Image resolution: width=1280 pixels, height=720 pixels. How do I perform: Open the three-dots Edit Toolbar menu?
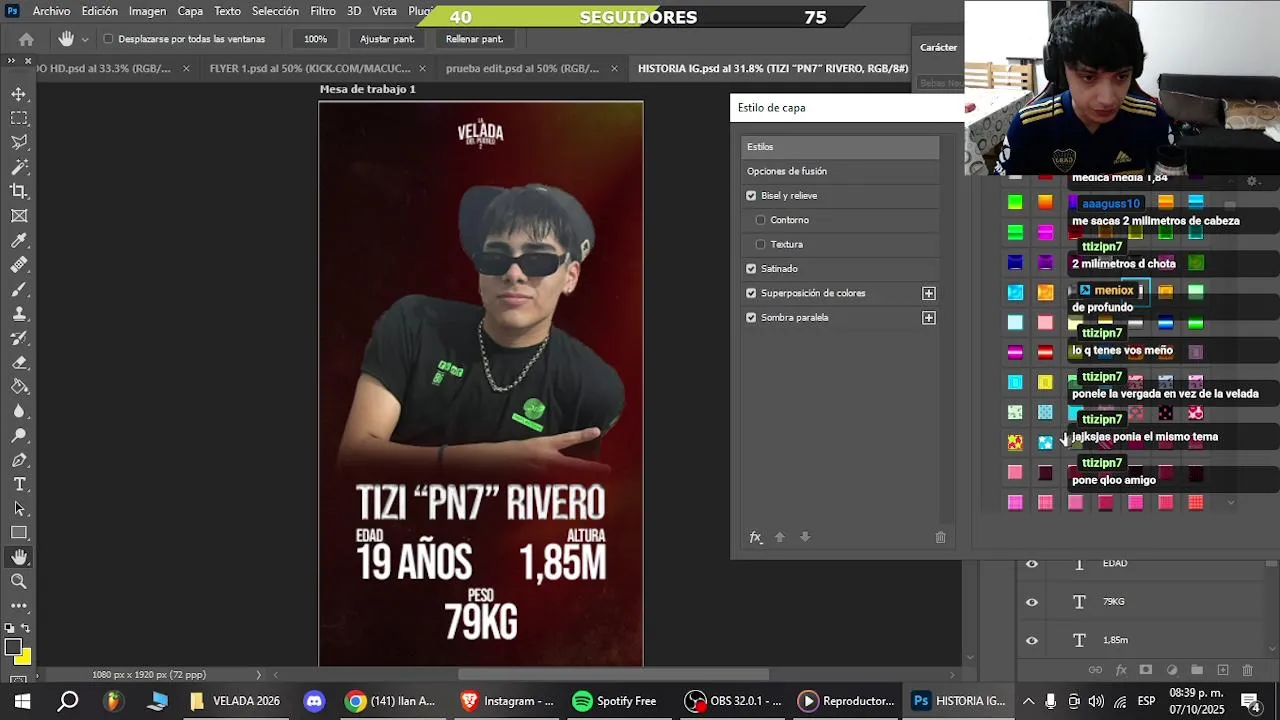pos(19,605)
